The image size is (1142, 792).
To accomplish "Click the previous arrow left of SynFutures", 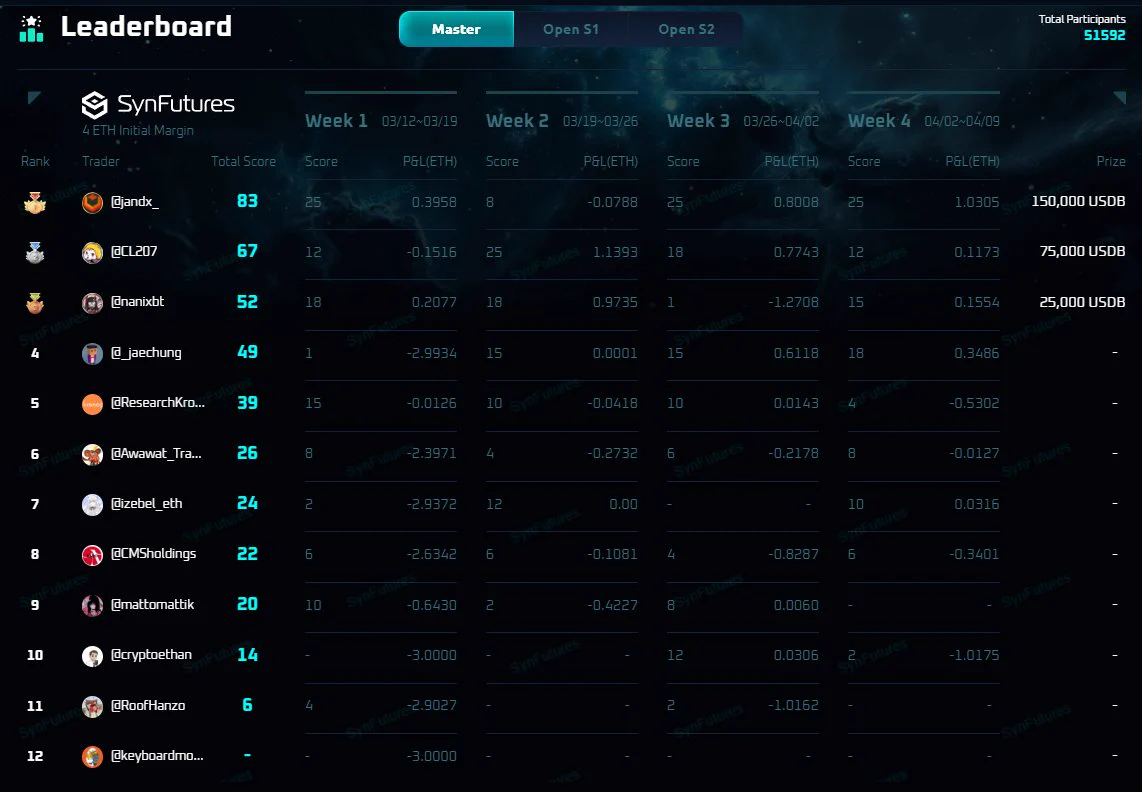I will pyautogui.click(x=34, y=98).
